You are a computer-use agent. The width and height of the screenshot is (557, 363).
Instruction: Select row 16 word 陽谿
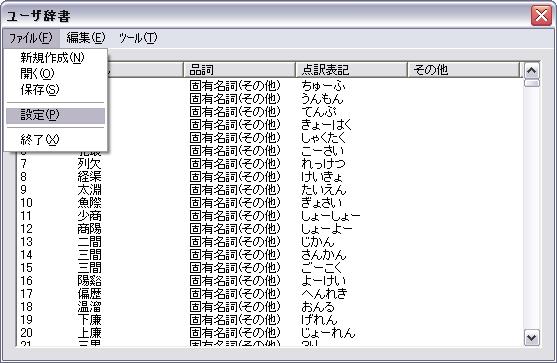(x=90, y=281)
